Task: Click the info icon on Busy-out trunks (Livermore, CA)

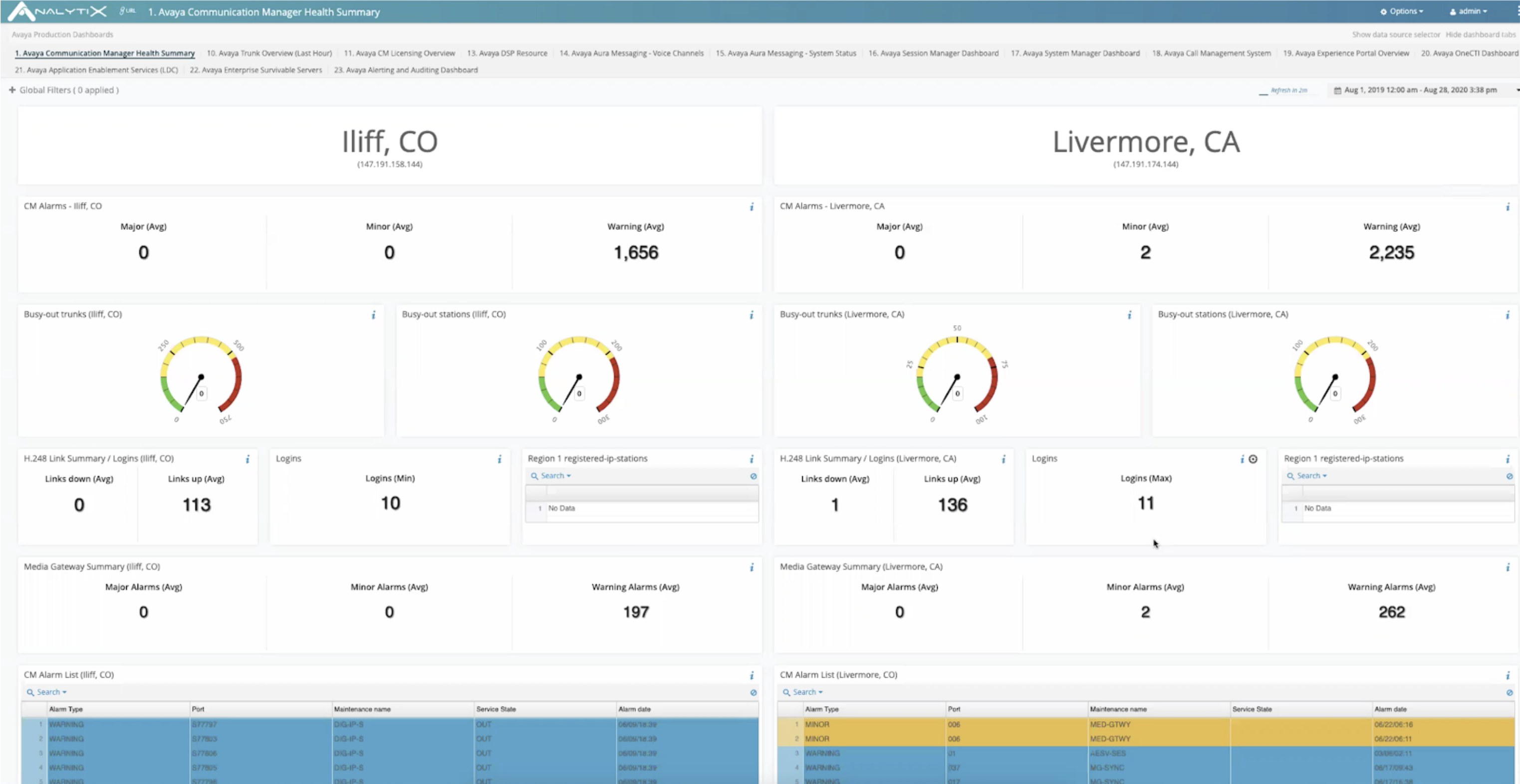Action: [x=1129, y=315]
